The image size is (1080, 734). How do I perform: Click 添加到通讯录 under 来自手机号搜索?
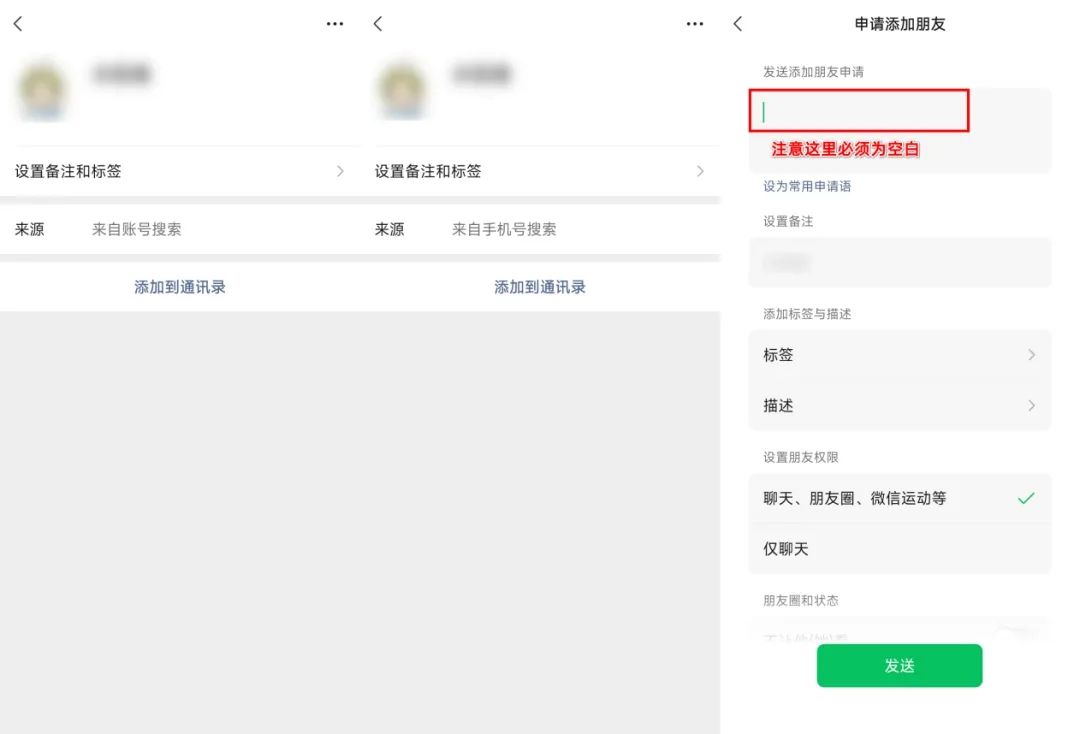point(540,287)
